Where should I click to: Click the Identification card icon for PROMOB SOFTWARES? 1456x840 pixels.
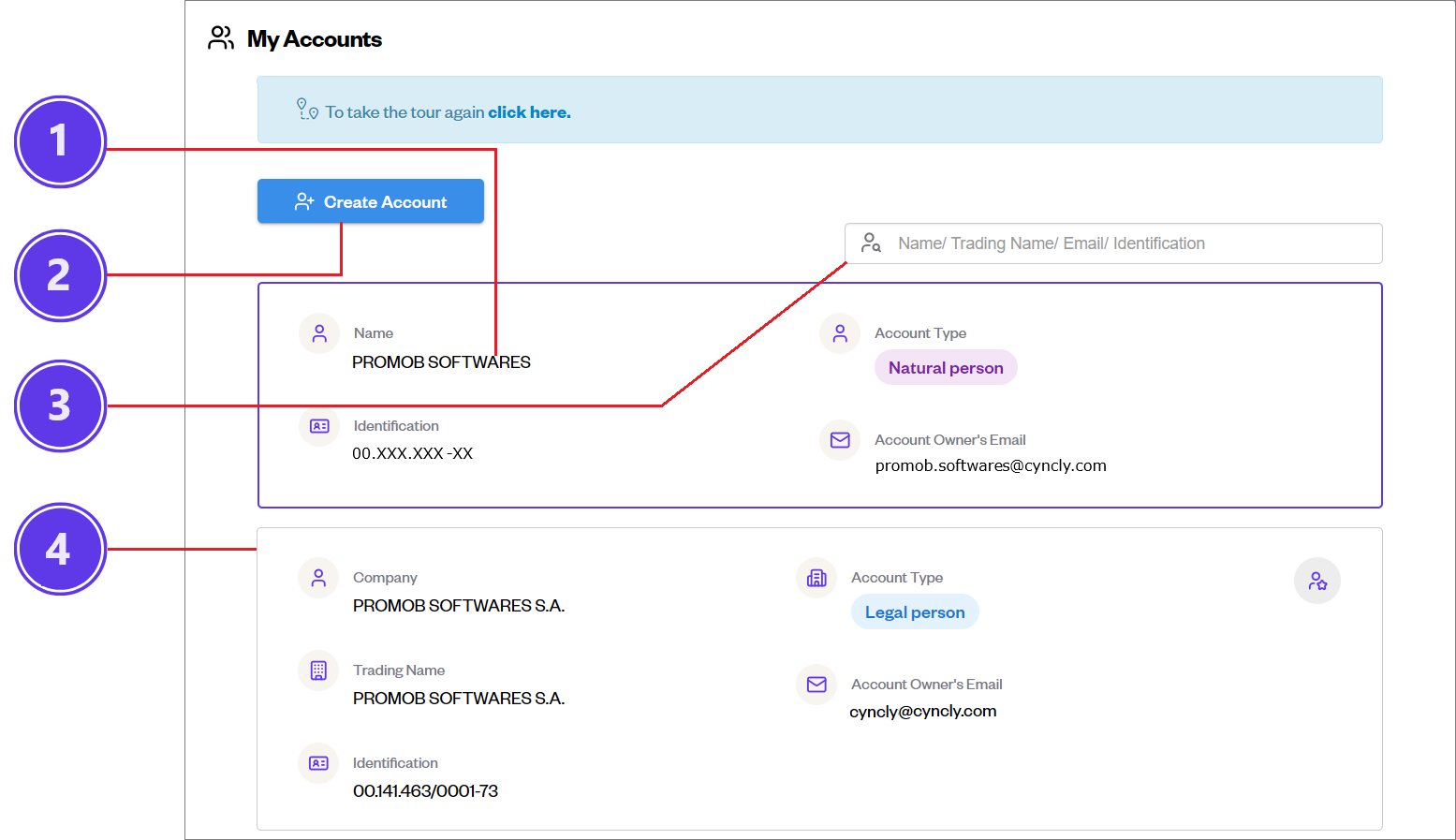pyautogui.click(x=319, y=426)
